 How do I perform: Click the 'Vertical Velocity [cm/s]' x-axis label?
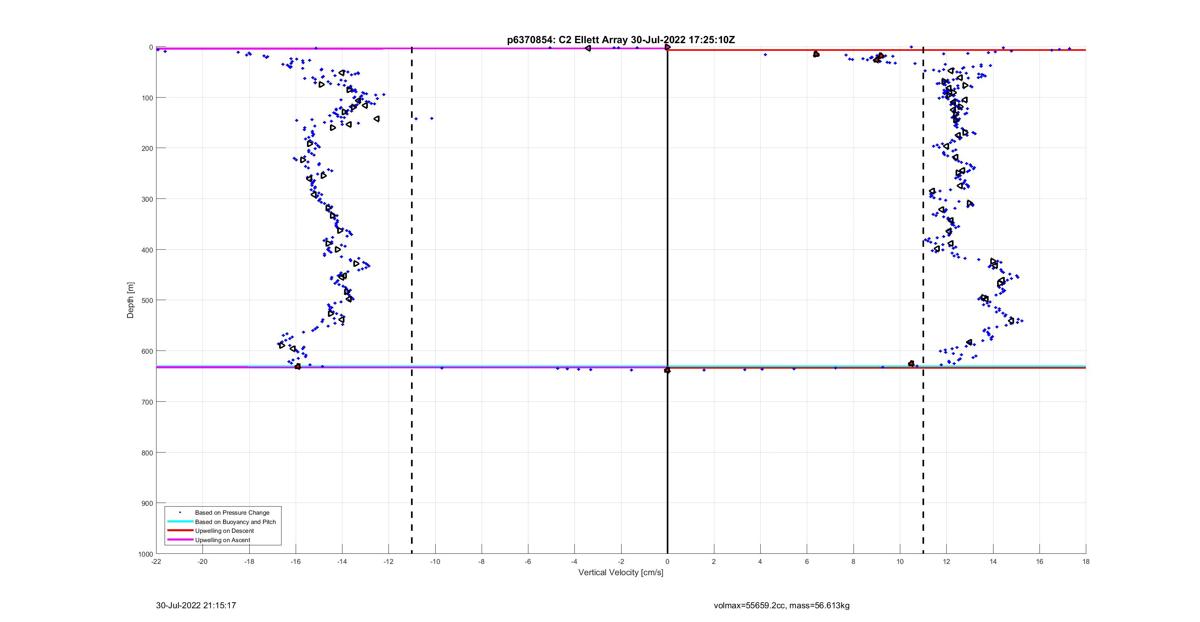click(621, 573)
